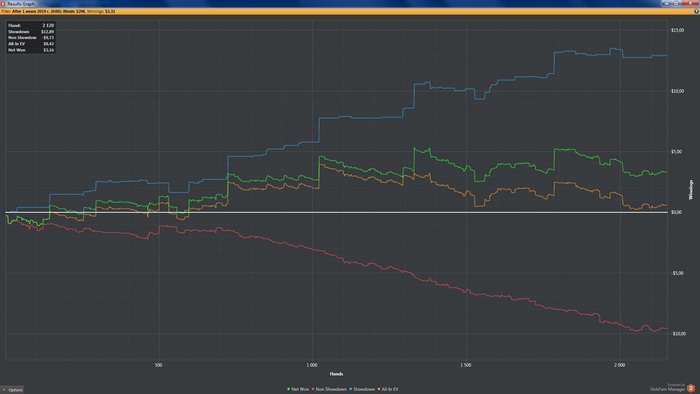Select the All-In EV $0,42 summary row
Viewport: 700px width, 394px height.
tap(31, 44)
